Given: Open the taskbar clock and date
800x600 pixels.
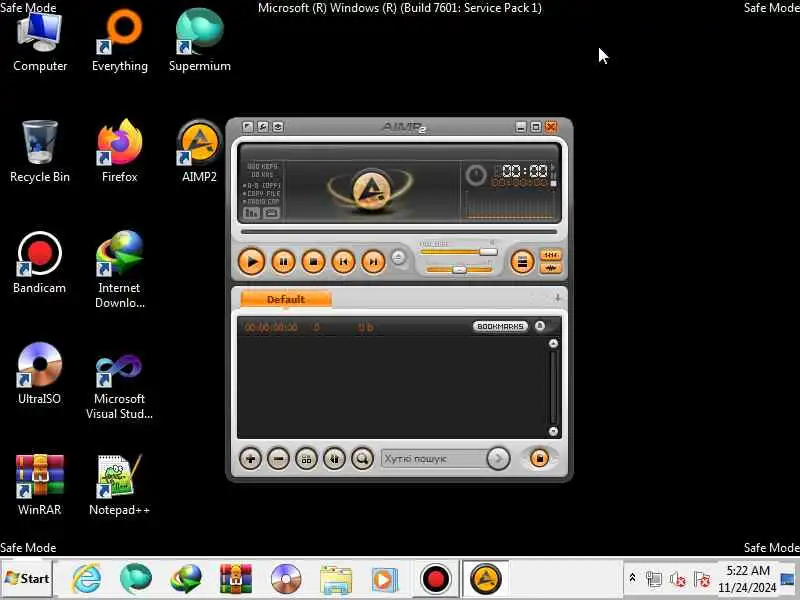Looking at the screenshot, I should 747,579.
